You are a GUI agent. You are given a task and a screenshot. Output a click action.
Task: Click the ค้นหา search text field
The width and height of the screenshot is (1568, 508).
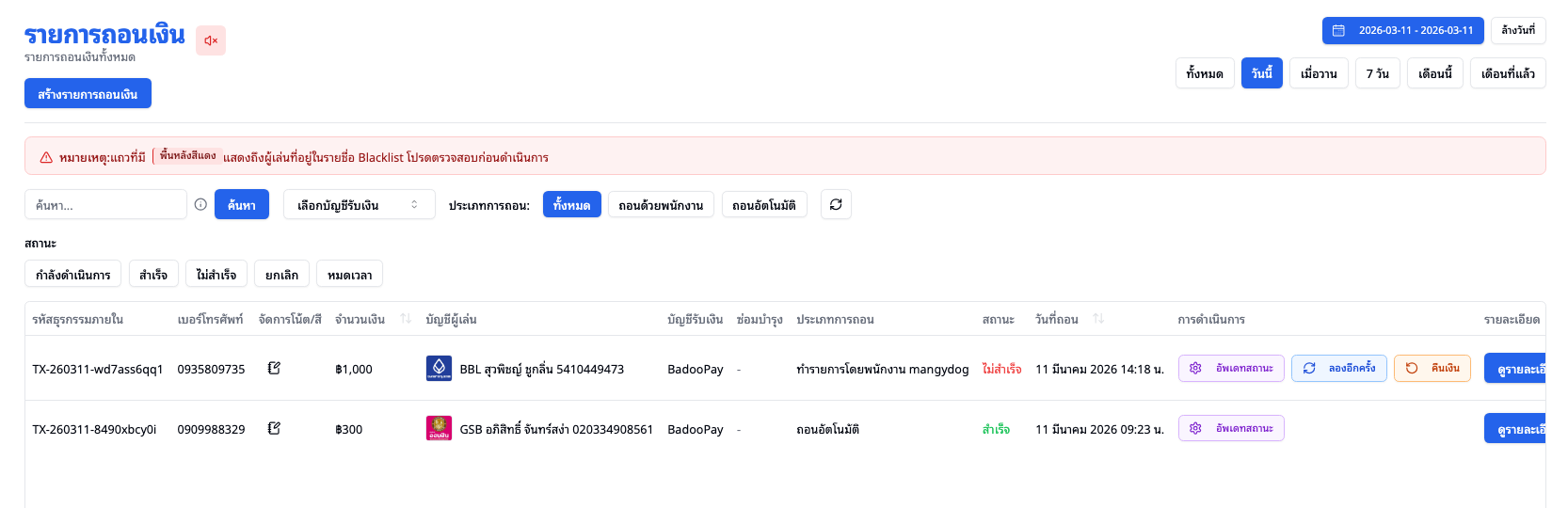pyautogui.click(x=105, y=204)
